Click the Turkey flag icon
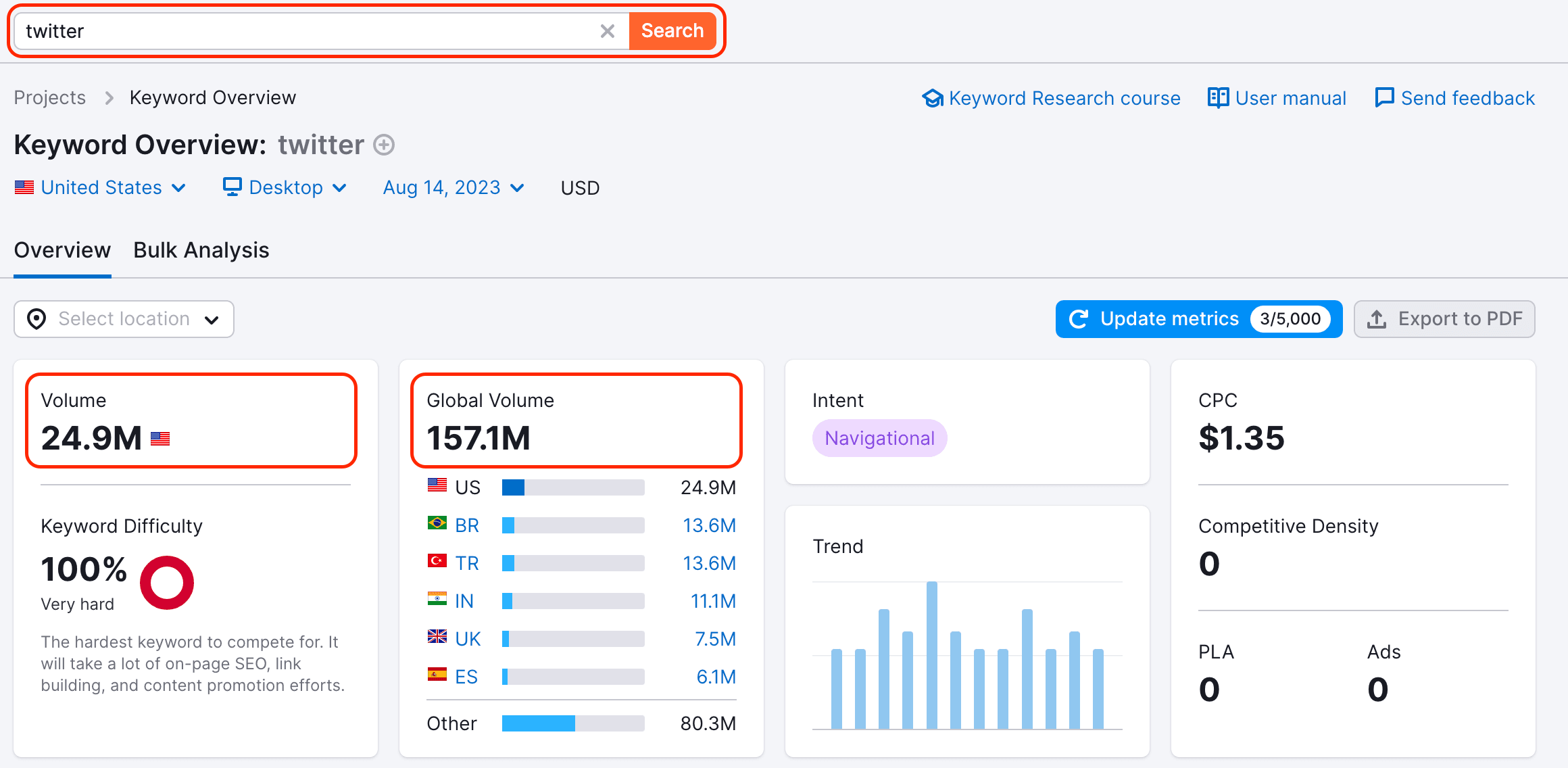 437,561
